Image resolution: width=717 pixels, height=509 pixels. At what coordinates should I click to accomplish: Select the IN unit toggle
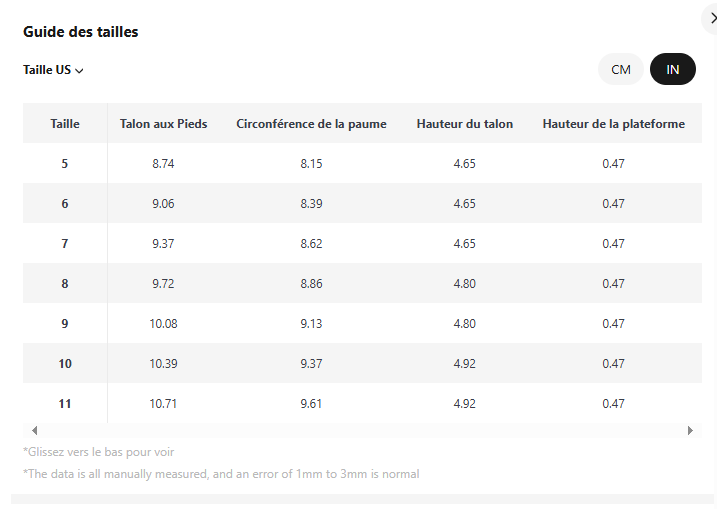pos(673,70)
